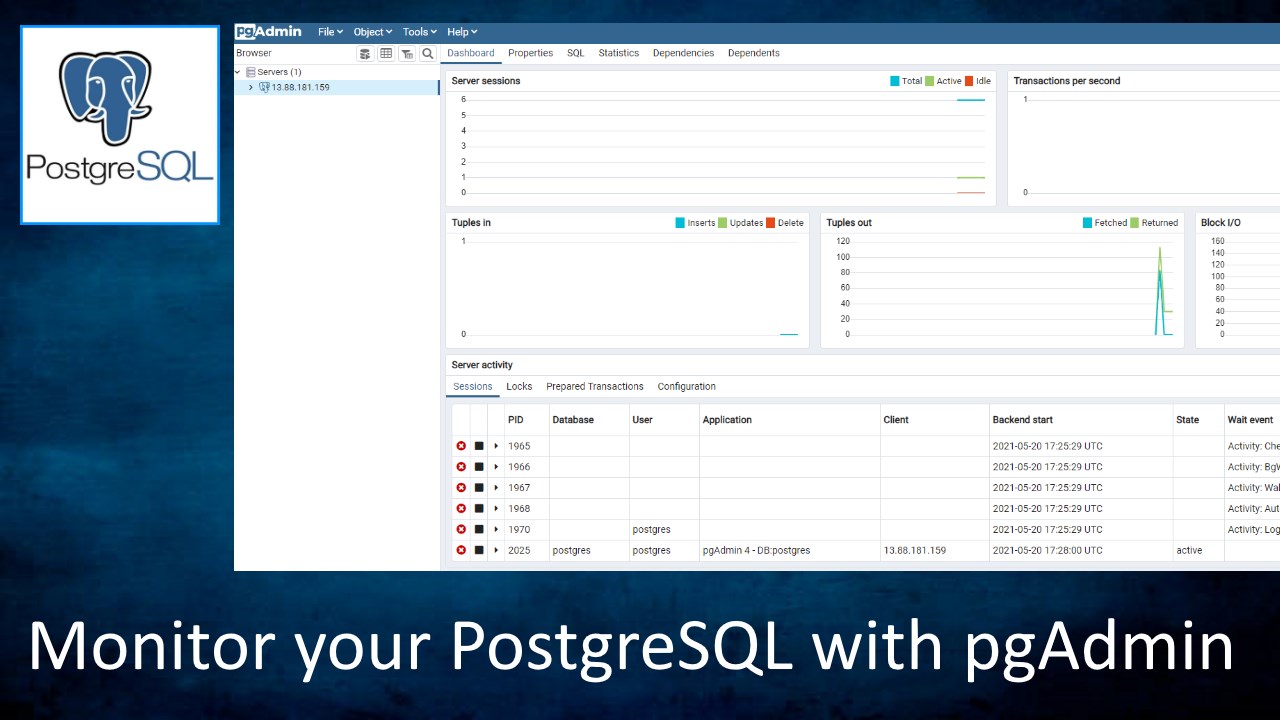
Task: Open the Dependencies tab
Action: click(683, 53)
